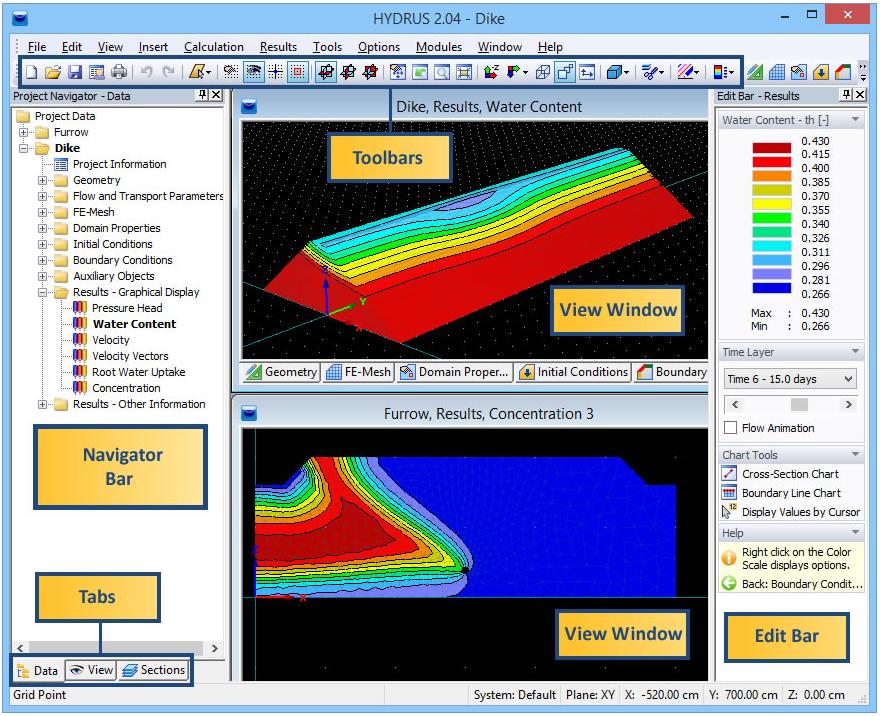Click the Undo arrow icon
This screenshot has height=716, width=880.
(x=146, y=72)
